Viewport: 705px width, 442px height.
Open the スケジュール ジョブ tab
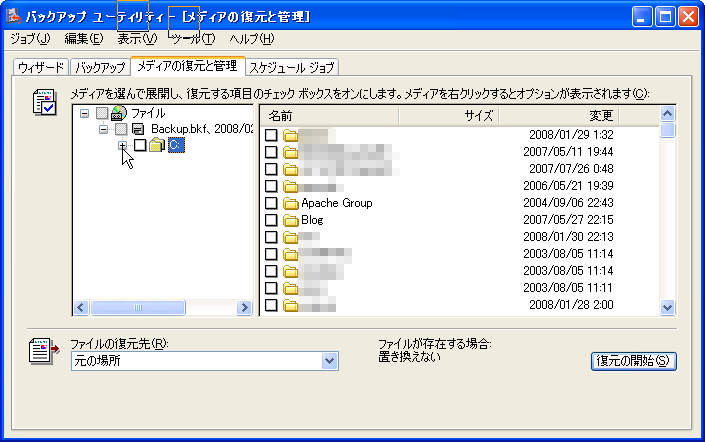pos(292,67)
